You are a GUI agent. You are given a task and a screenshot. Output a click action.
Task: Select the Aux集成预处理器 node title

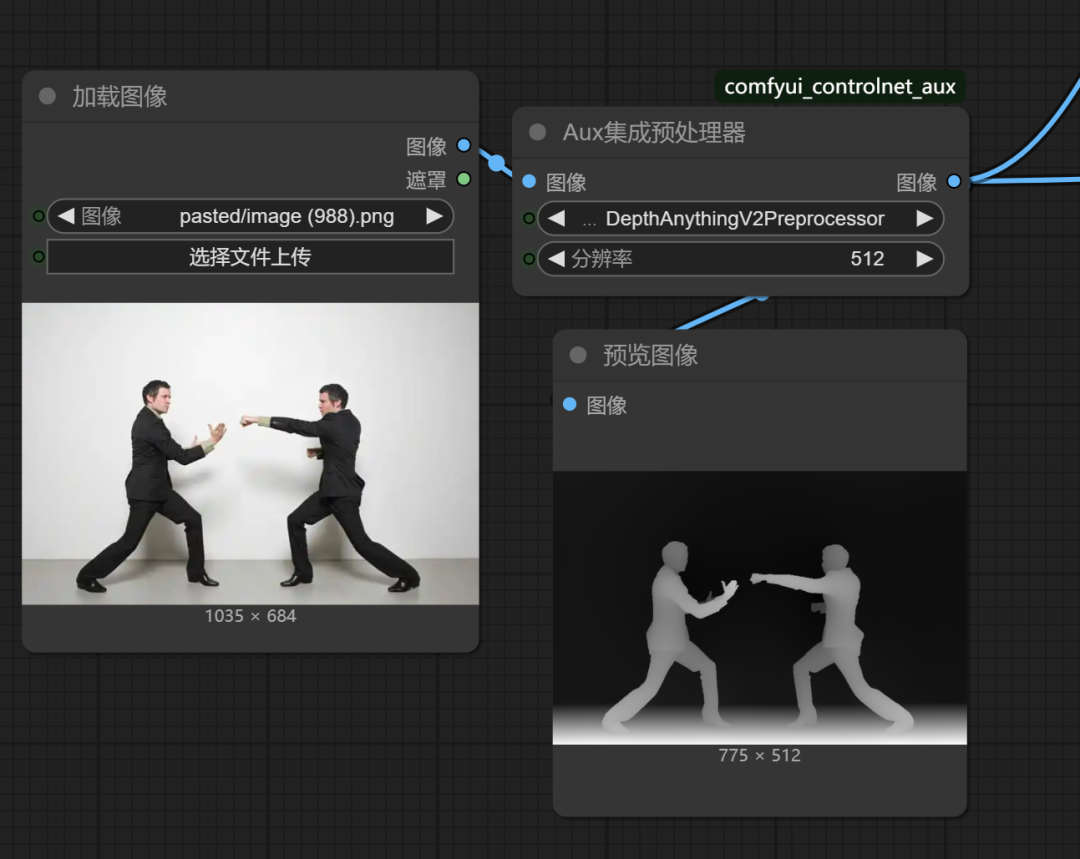coord(654,132)
